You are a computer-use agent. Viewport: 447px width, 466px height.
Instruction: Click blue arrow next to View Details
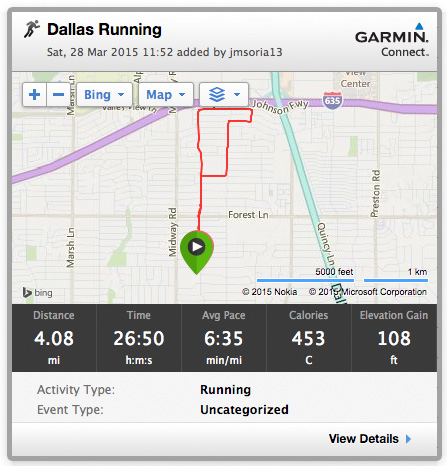tap(408, 439)
